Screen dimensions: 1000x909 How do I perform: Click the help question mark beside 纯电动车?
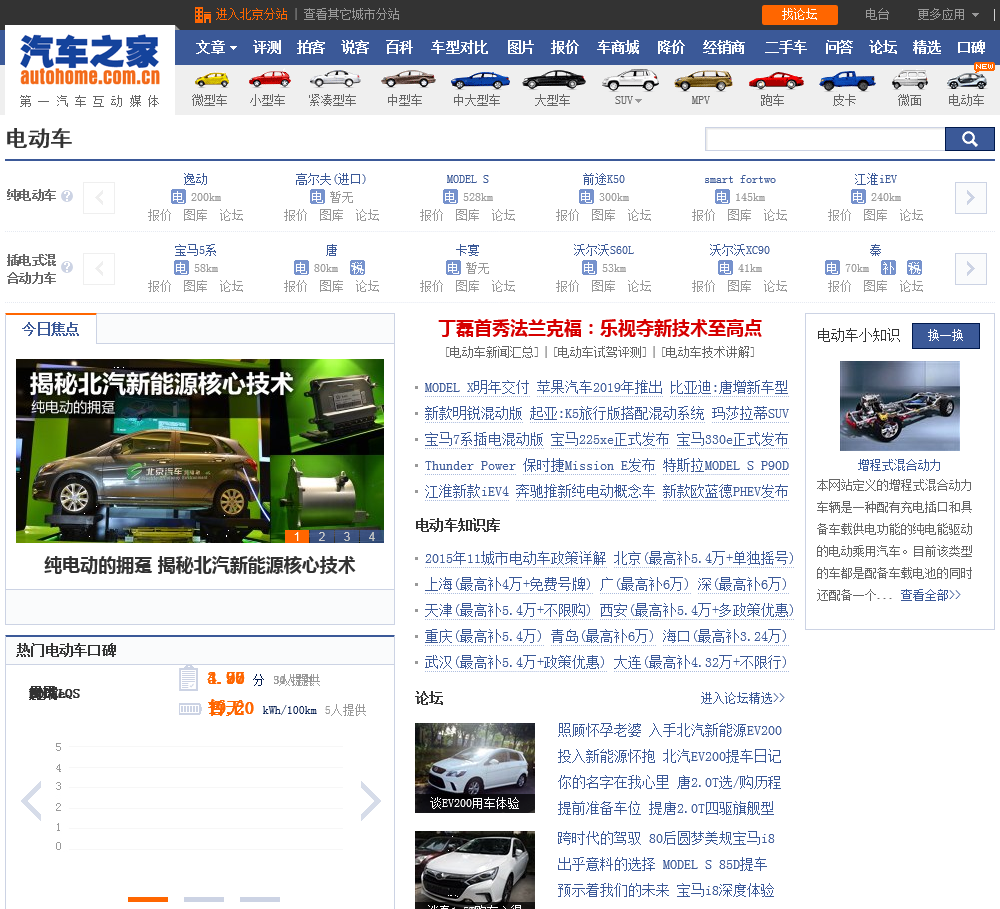[67, 196]
